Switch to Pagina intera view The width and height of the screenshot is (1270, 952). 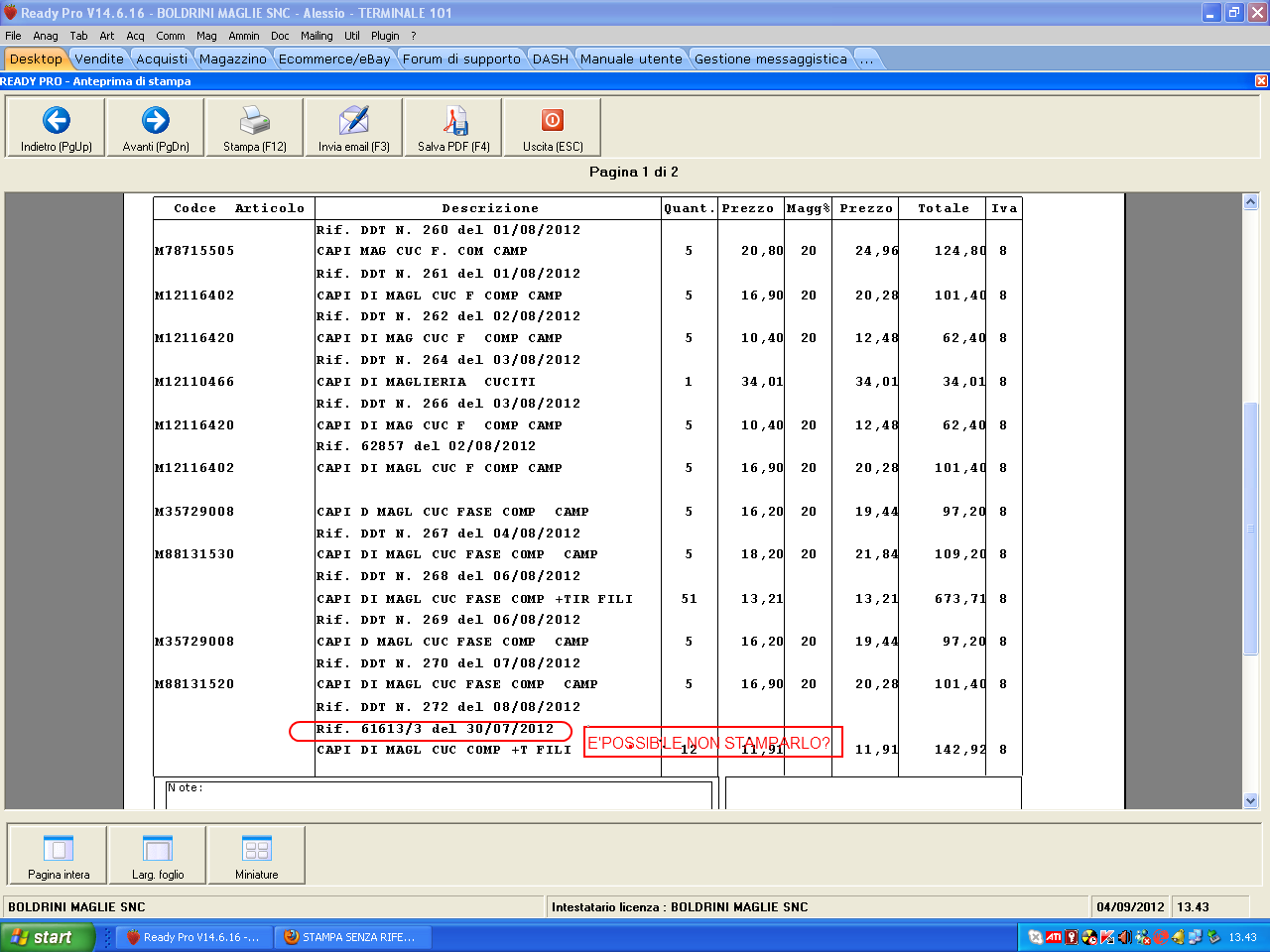pos(59,855)
